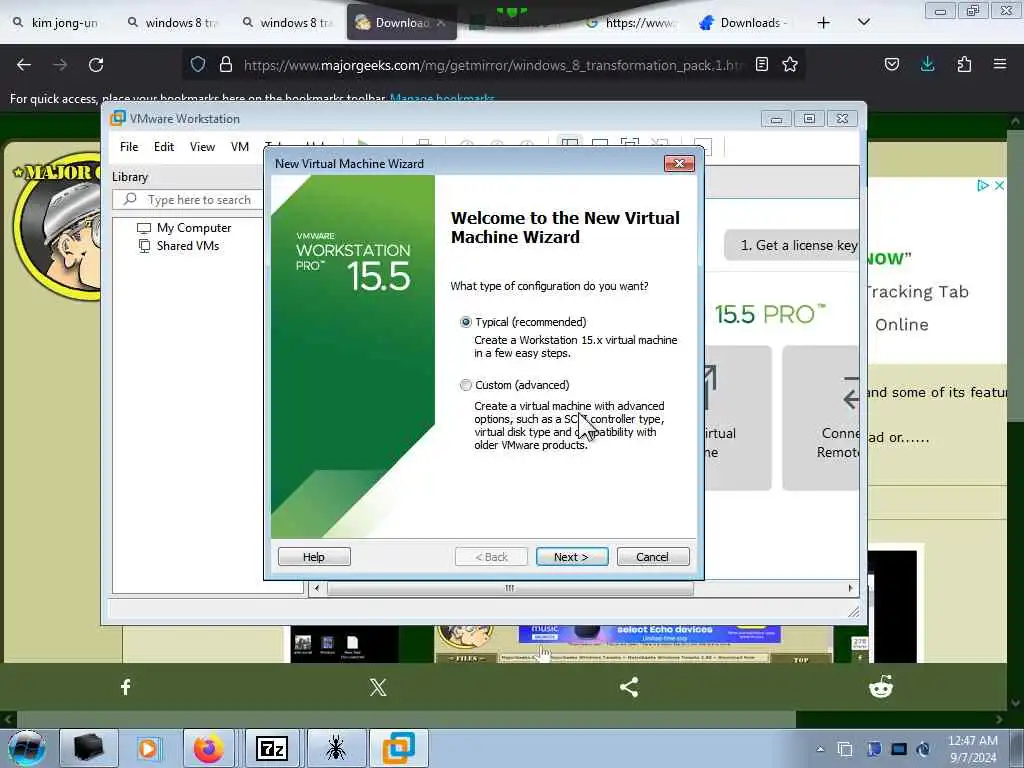Open the Edit menu in VMware Workstation
Screen dimensions: 1024x768
pos(164,147)
